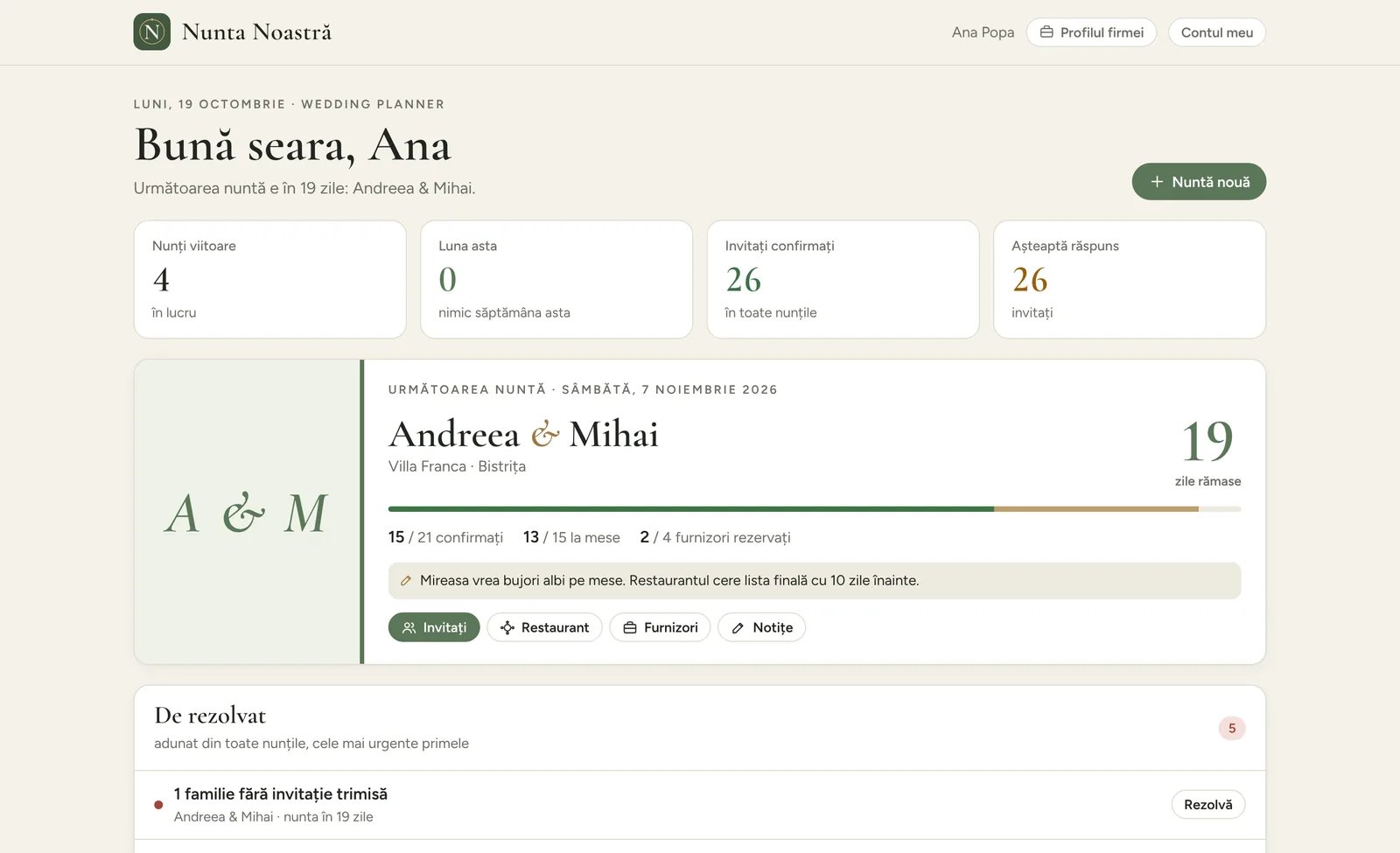Viewport: 1400px width, 853px height.
Task: Open the Restaurant section
Action: [544, 627]
